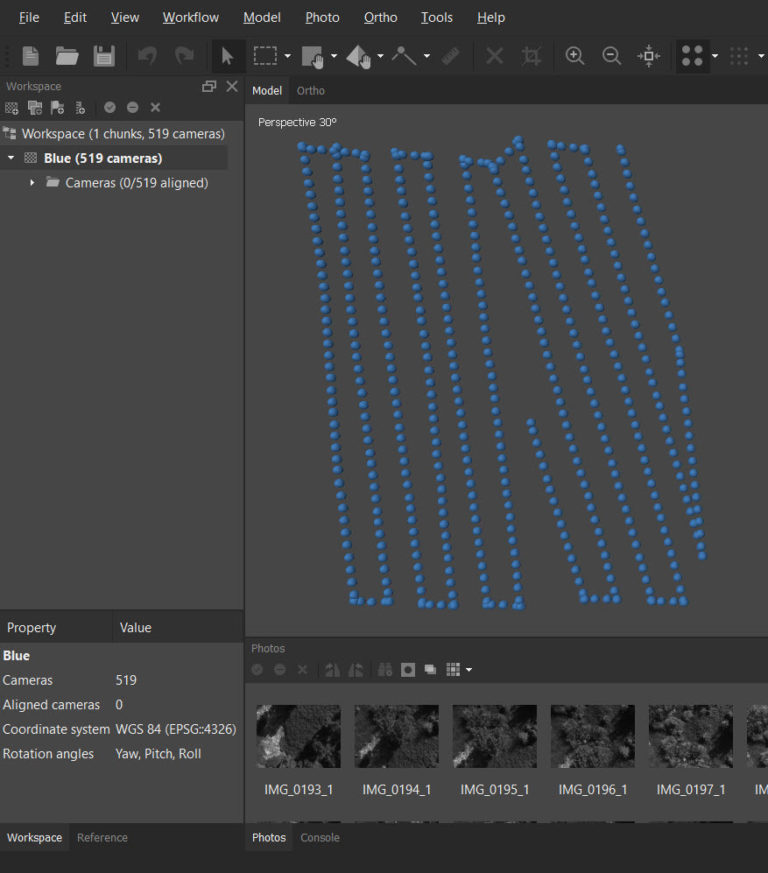Click the Zoom Out magnifier
The height and width of the screenshot is (873, 768).
[x=612, y=56]
